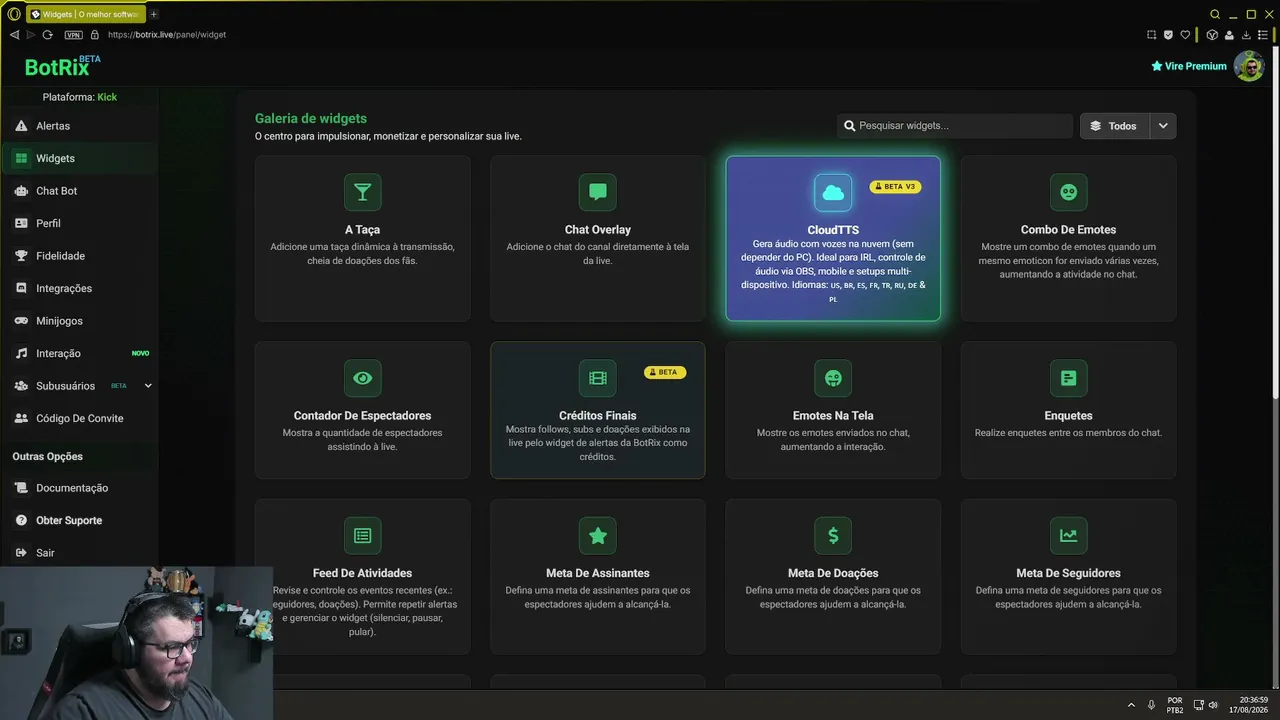1280x720 pixels.
Task: Click the Integrações sidebar icon
Action: coord(21,288)
